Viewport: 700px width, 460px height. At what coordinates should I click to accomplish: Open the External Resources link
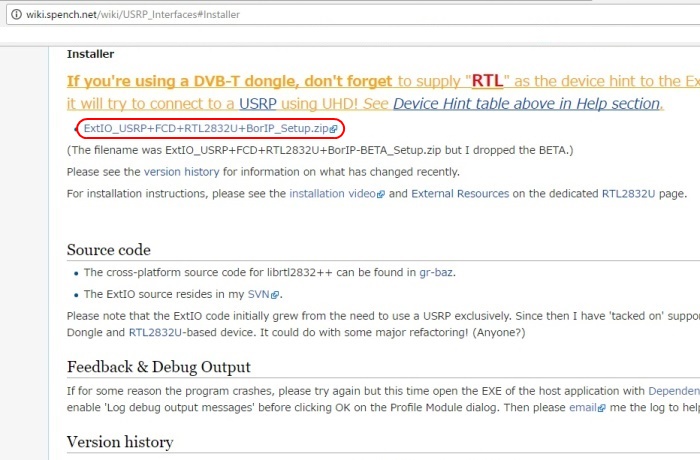coord(460,194)
